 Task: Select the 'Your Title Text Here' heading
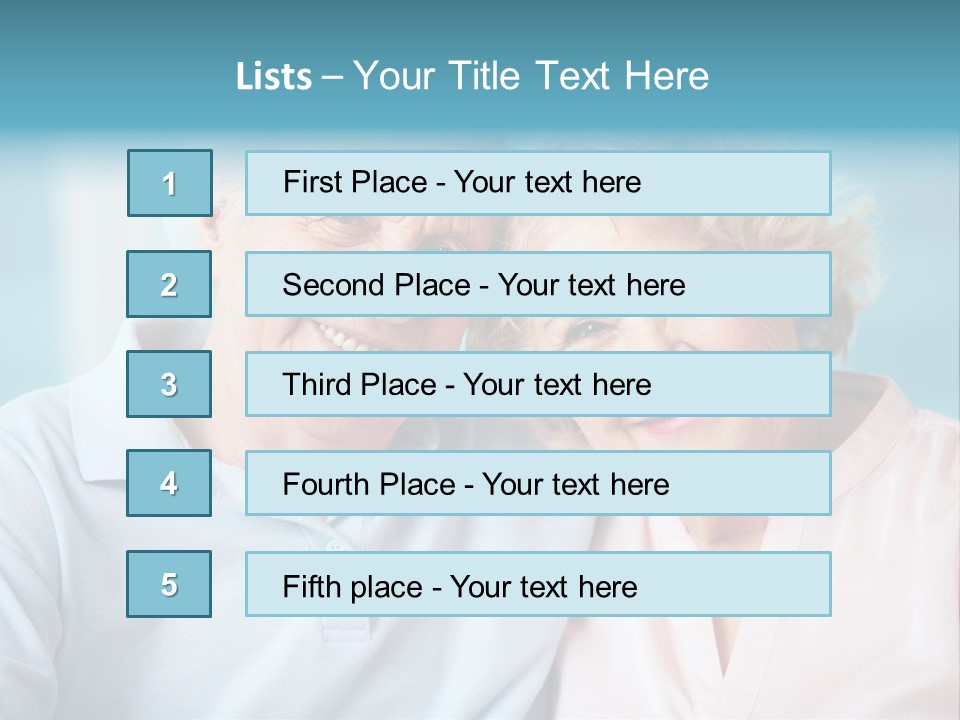point(530,76)
